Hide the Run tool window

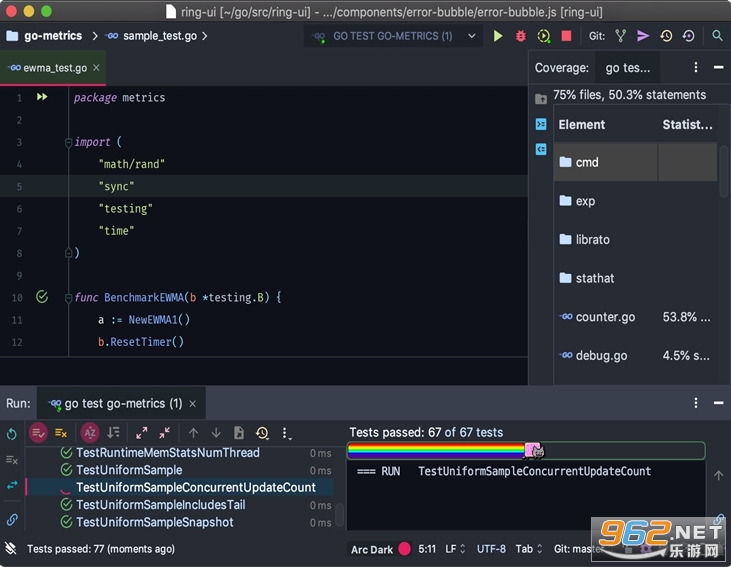pyautogui.click(x=718, y=403)
